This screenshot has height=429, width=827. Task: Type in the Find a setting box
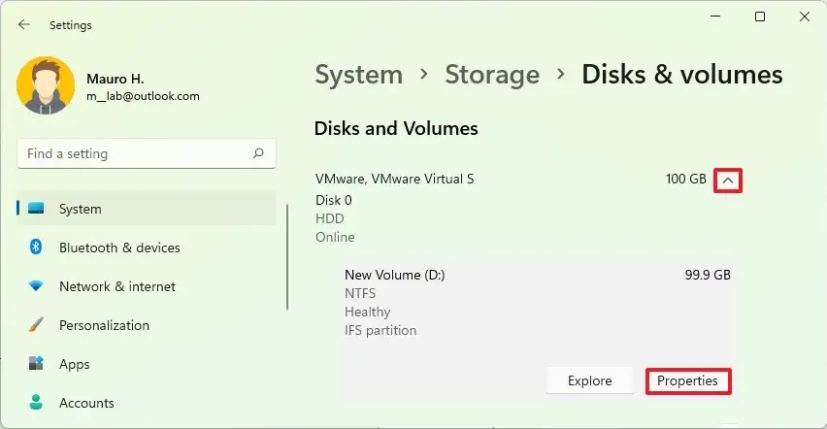tap(135, 154)
